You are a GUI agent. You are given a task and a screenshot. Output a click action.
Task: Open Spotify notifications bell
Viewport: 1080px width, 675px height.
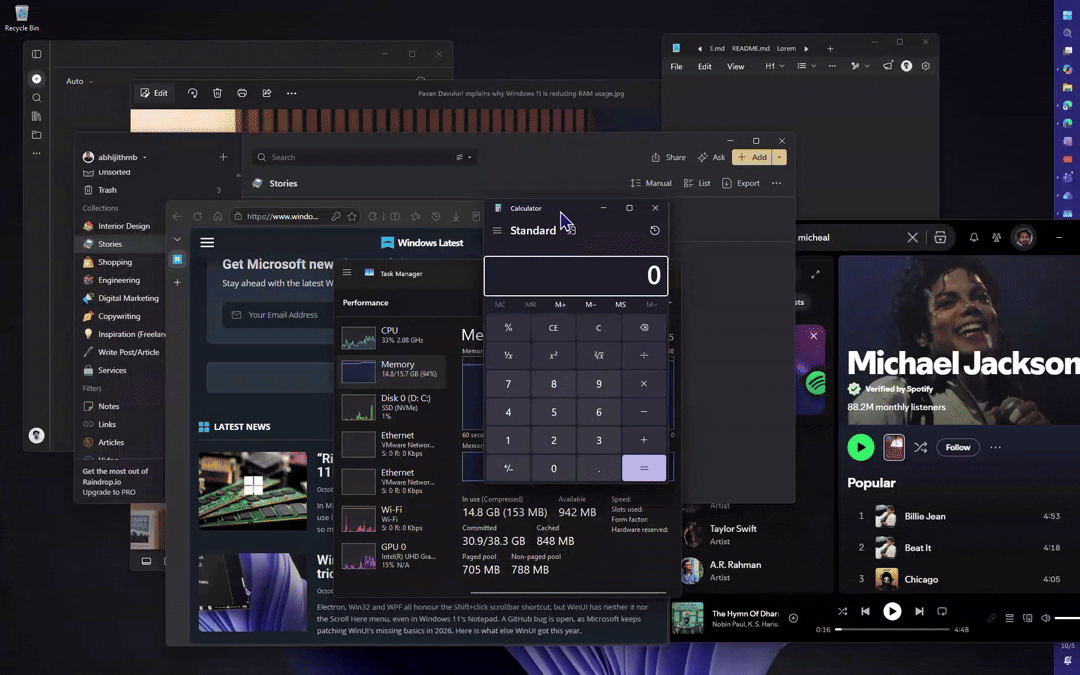(974, 237)
